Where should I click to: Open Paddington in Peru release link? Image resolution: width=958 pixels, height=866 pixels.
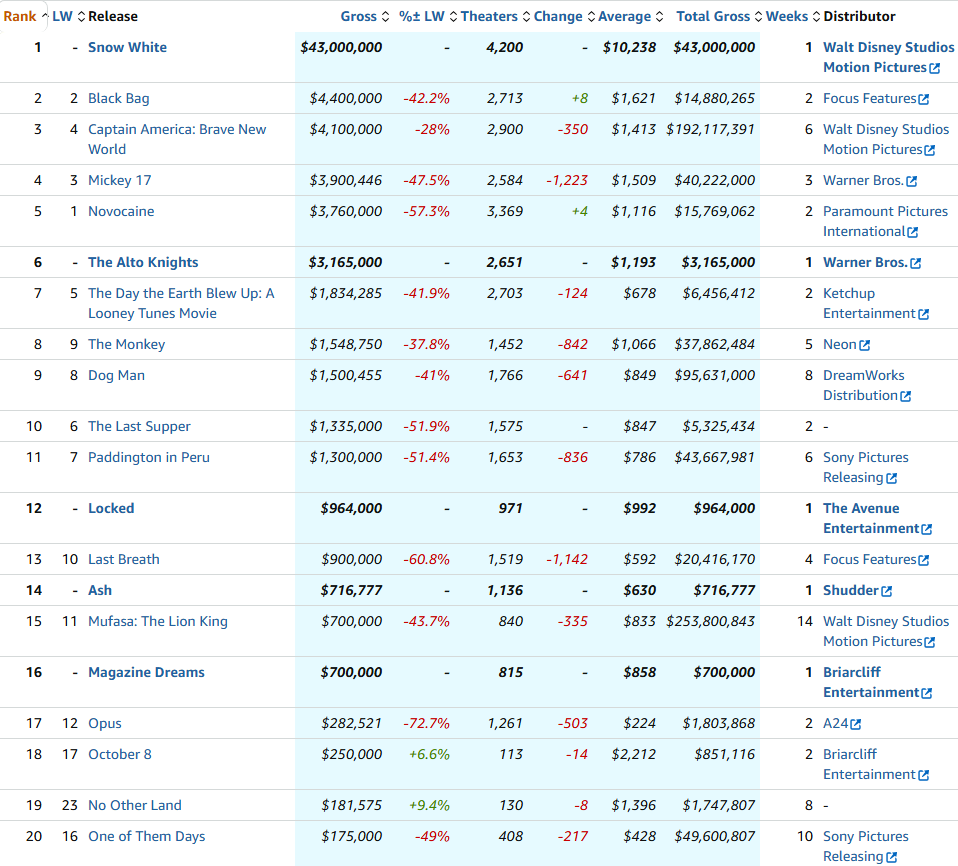coord(149,457)
